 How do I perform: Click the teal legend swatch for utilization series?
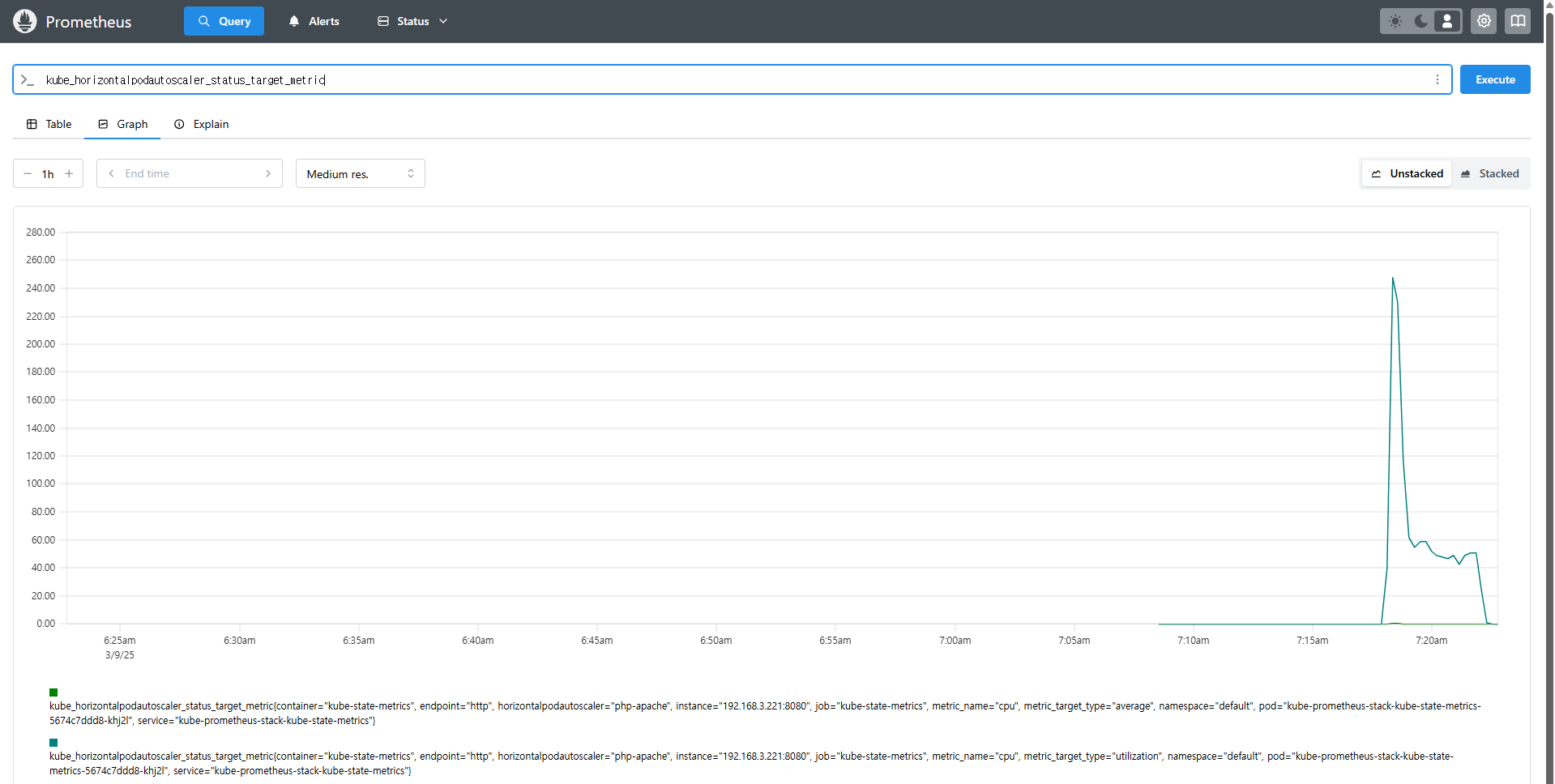tap(53, 743)
